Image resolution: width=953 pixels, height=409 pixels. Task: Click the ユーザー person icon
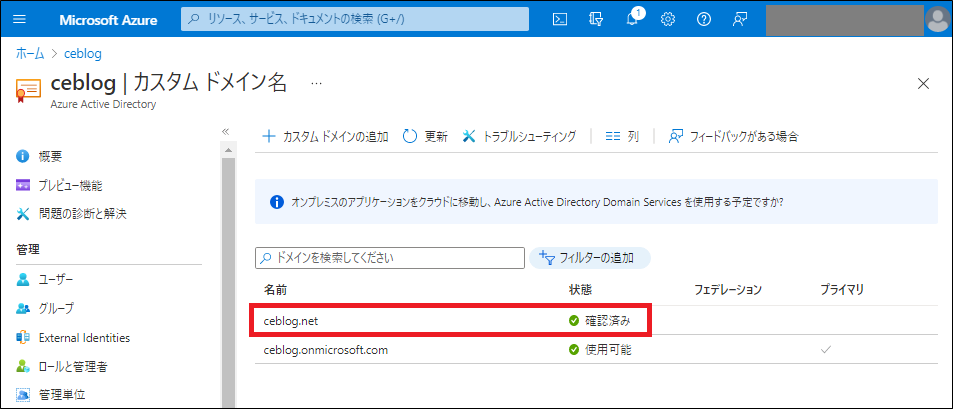(x=23, y=280)
